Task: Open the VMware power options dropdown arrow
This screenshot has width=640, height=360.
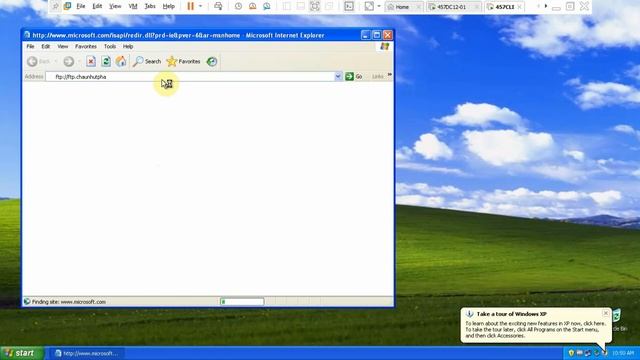Action: (x=200, y=6)
